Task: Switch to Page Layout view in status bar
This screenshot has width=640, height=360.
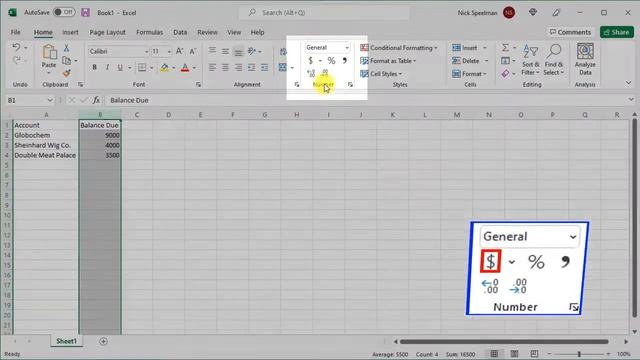Action: pyautogui.click(x=514, y=353)
